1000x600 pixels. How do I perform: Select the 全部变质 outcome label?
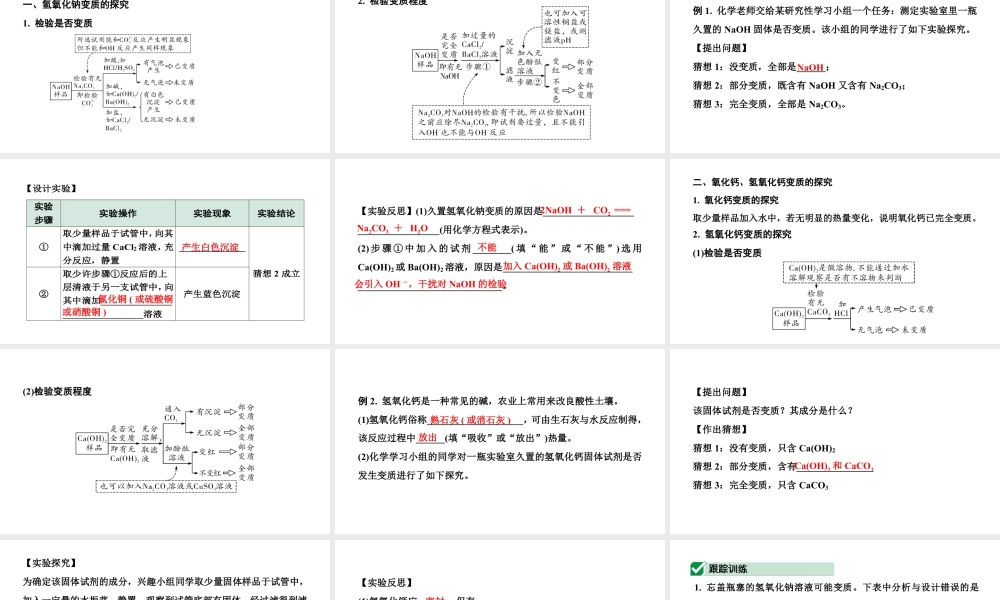click(586, 91)
